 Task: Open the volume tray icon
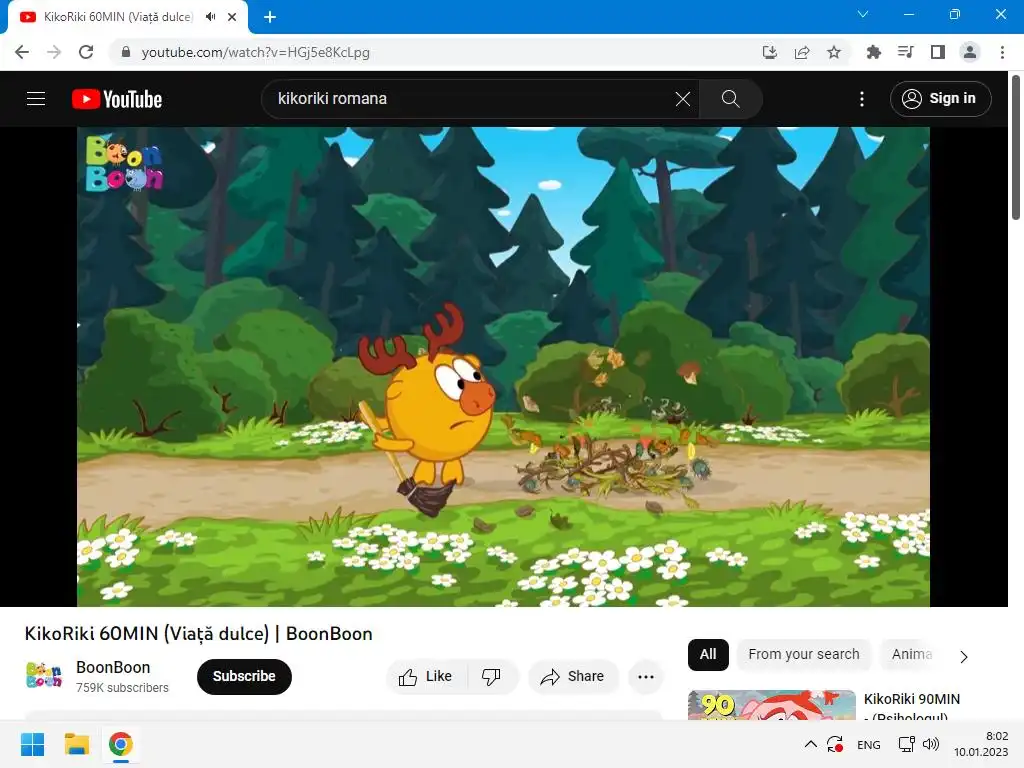click(x=931, y=744)
